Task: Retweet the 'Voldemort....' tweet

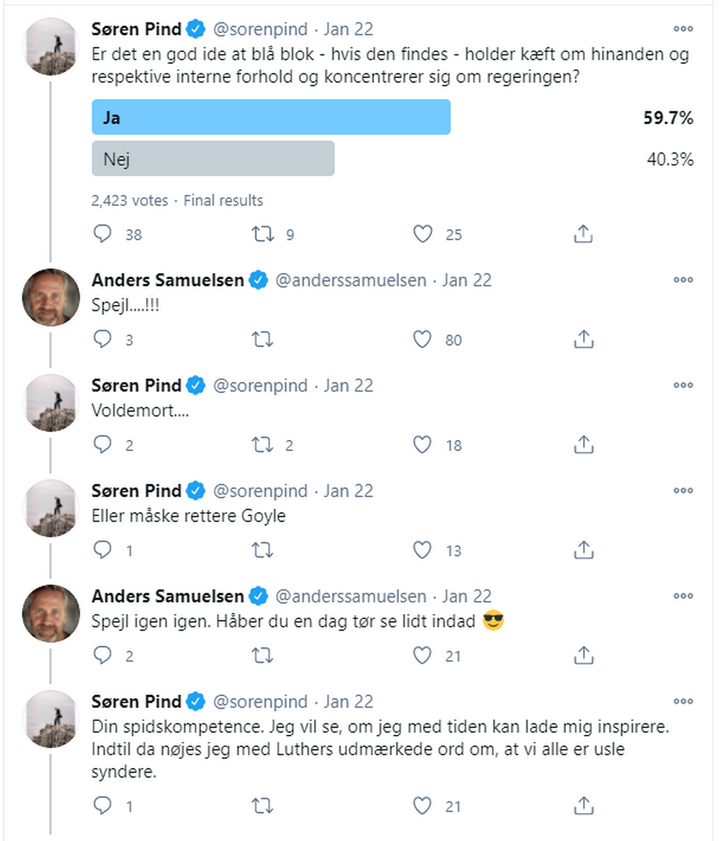Action: point(262,445)
